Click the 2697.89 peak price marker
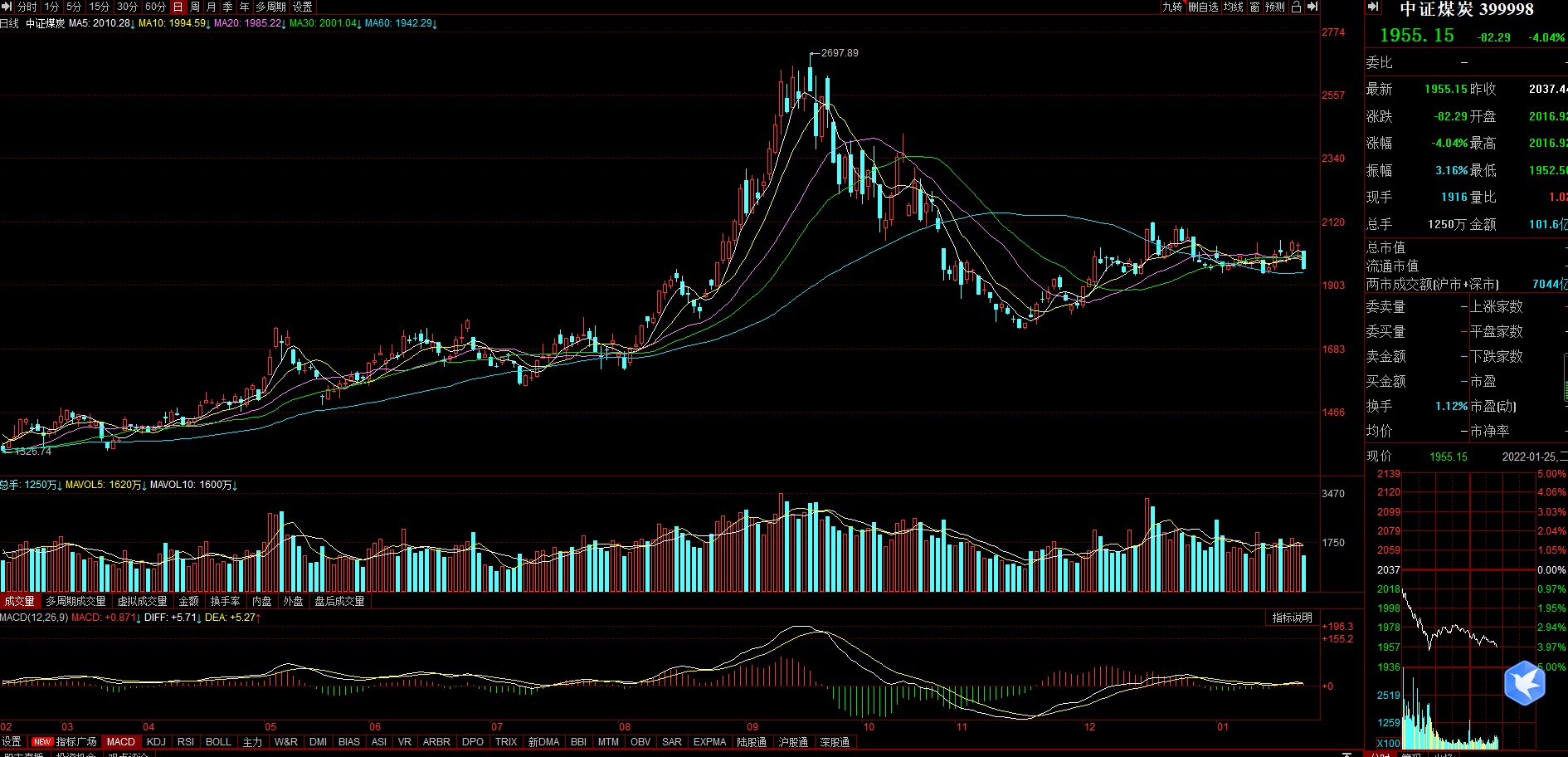1568x757 pixels. 840,53
